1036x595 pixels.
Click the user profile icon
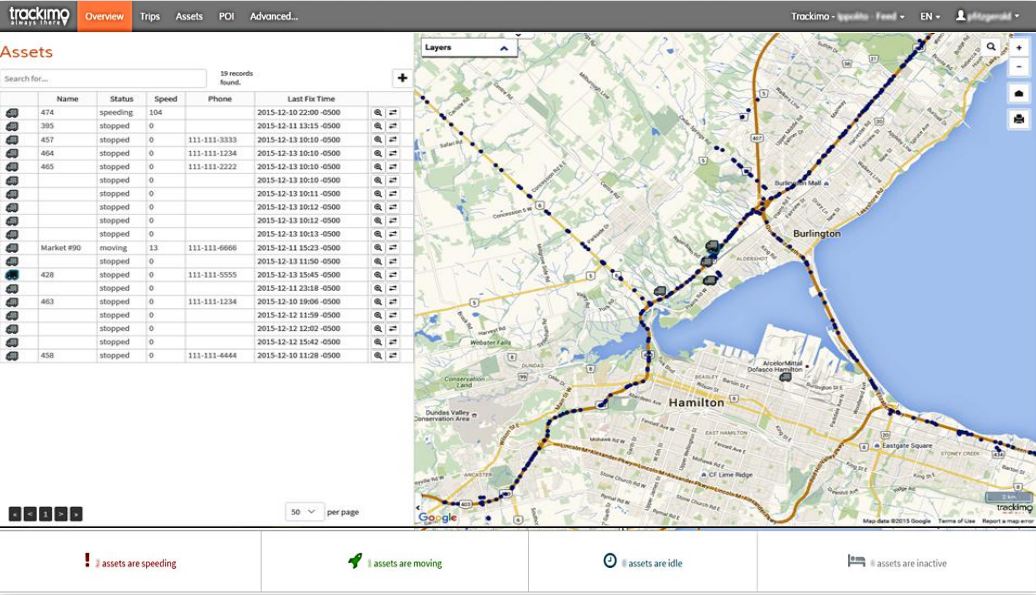pyautogui.click(x=961, y=15)
